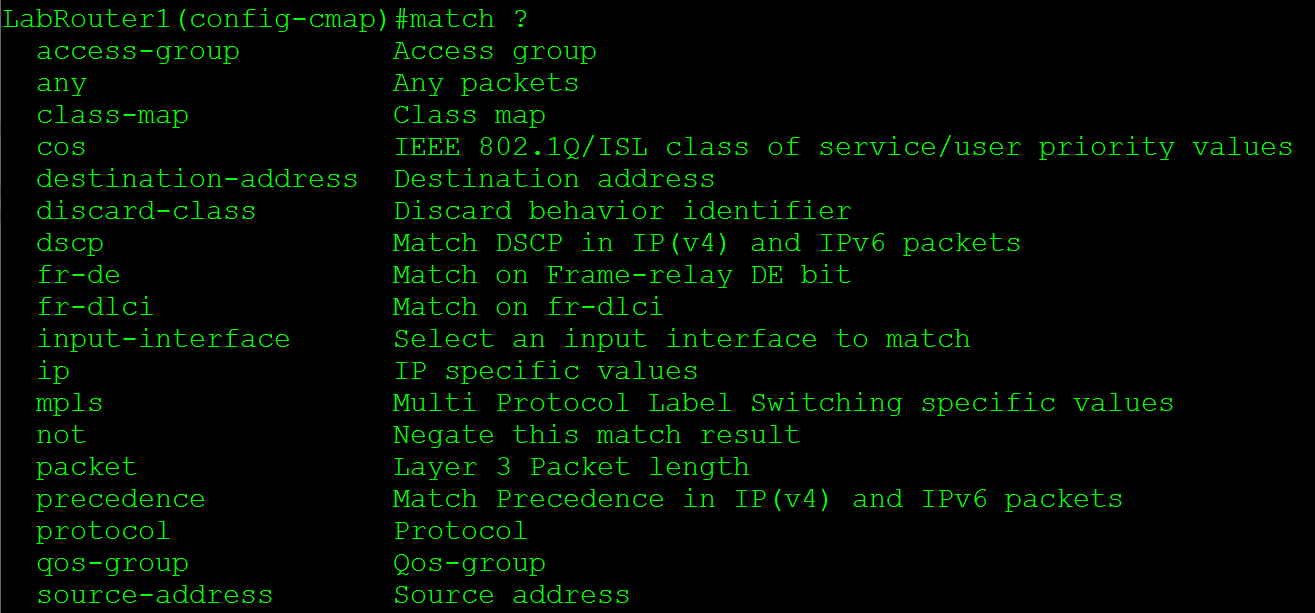Click the 'any' match option
This screenshot has height=613, width=1315.
point(62,83)
